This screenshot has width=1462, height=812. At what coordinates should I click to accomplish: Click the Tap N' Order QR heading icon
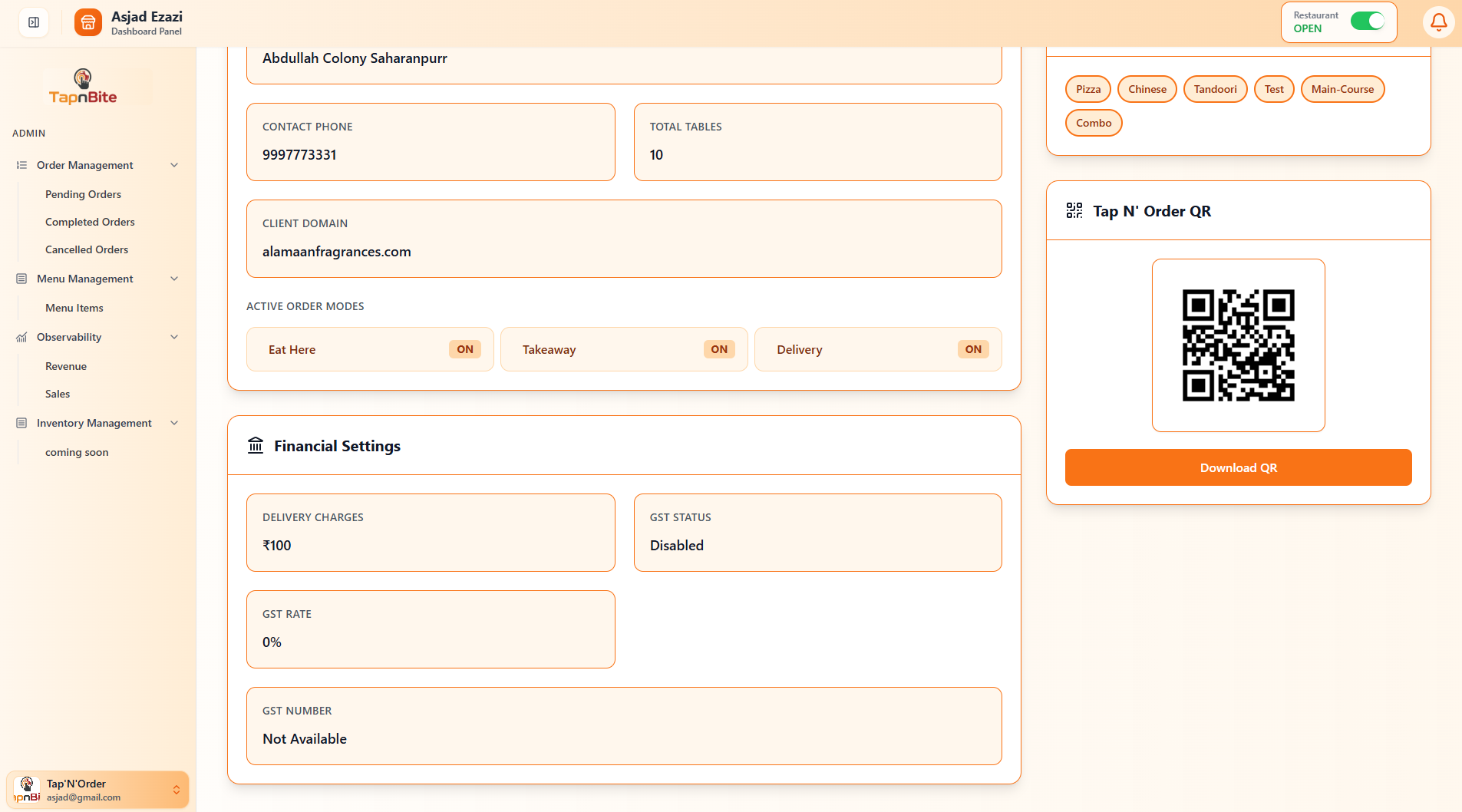click(x=1074, y=211)
